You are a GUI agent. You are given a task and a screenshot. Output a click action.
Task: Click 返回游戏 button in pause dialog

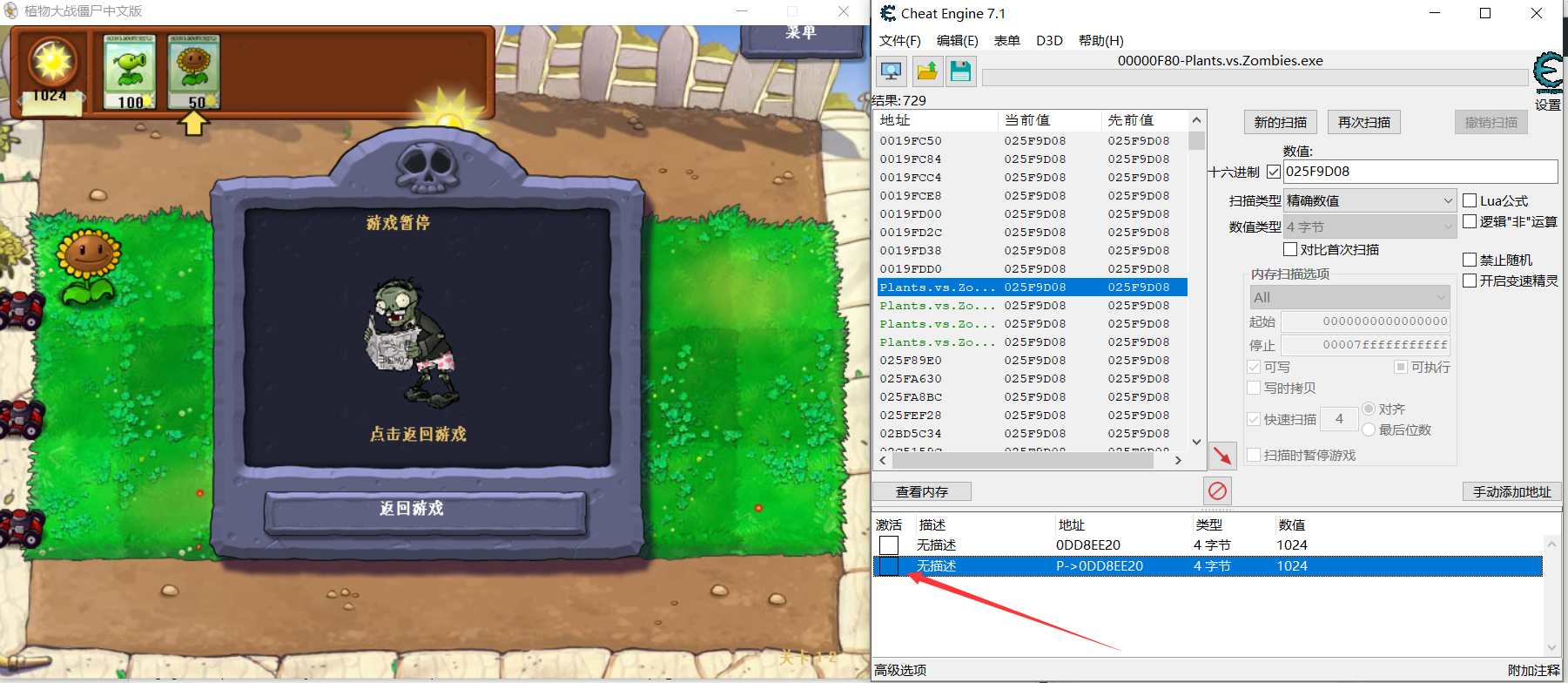point(426,512)
